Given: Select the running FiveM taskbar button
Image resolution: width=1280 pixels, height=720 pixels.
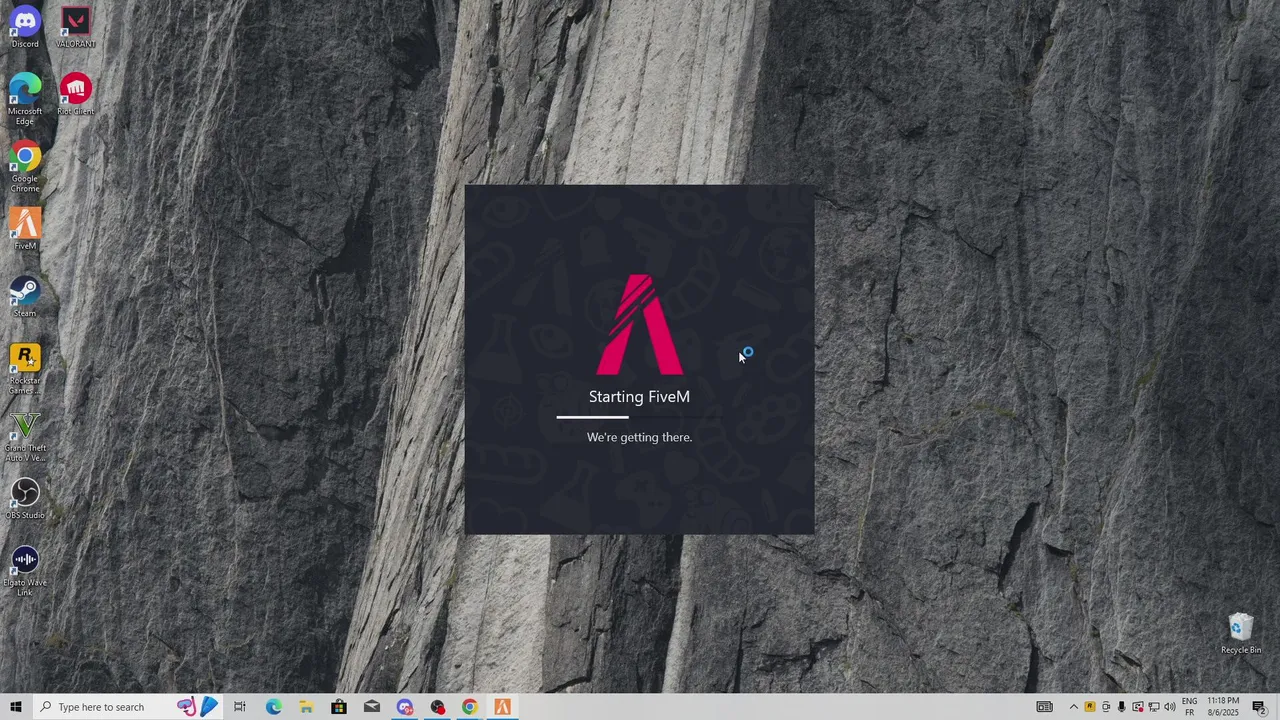Looking at the screenshot, I should coord(503,707).
